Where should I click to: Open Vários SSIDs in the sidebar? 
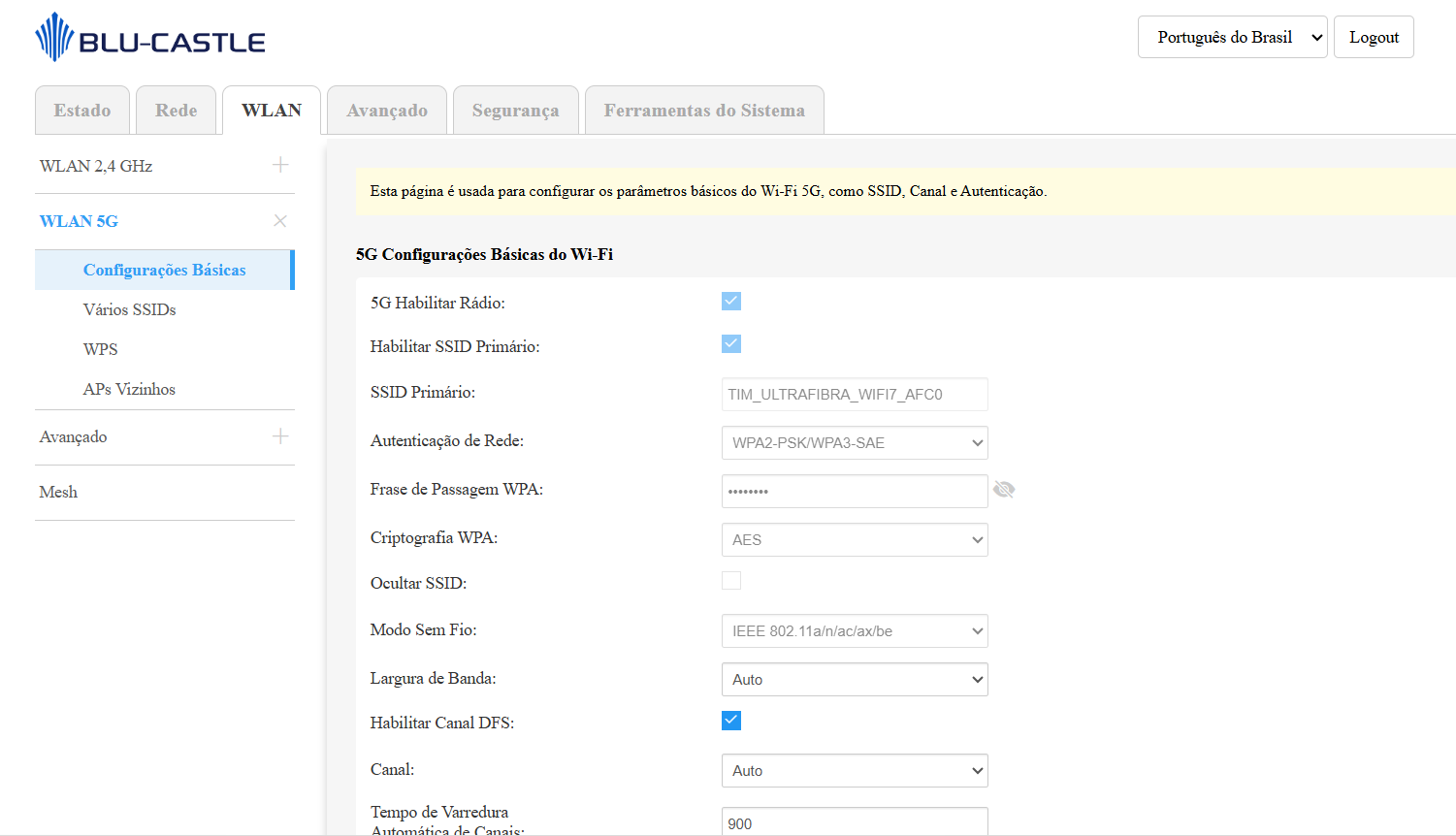click(x=130, y=309)
